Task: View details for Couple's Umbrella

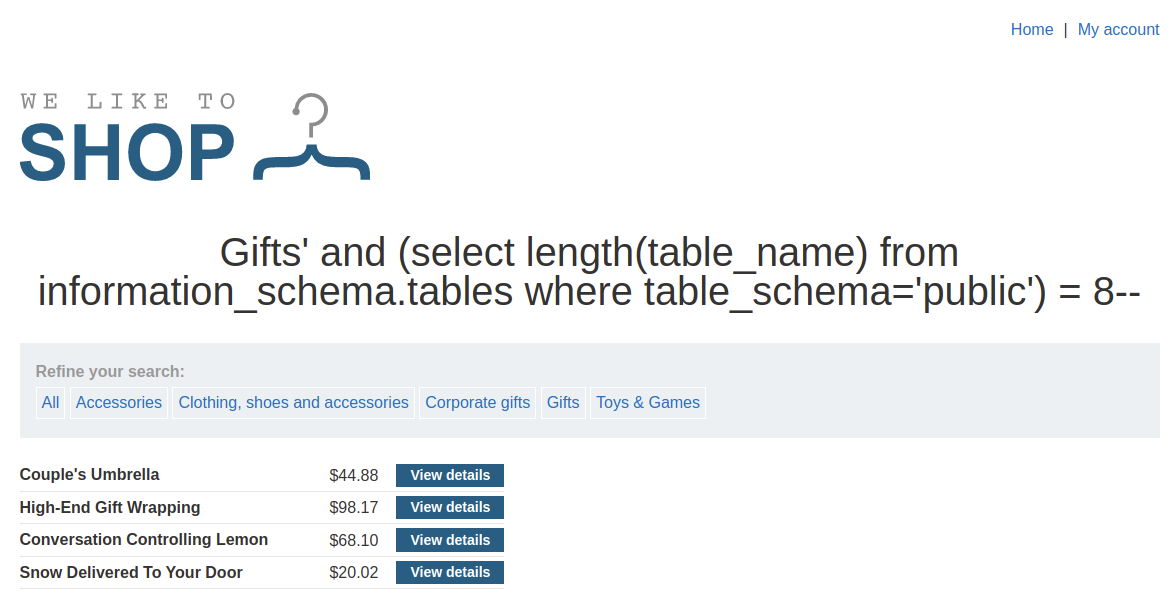Action: click(450, 475)
